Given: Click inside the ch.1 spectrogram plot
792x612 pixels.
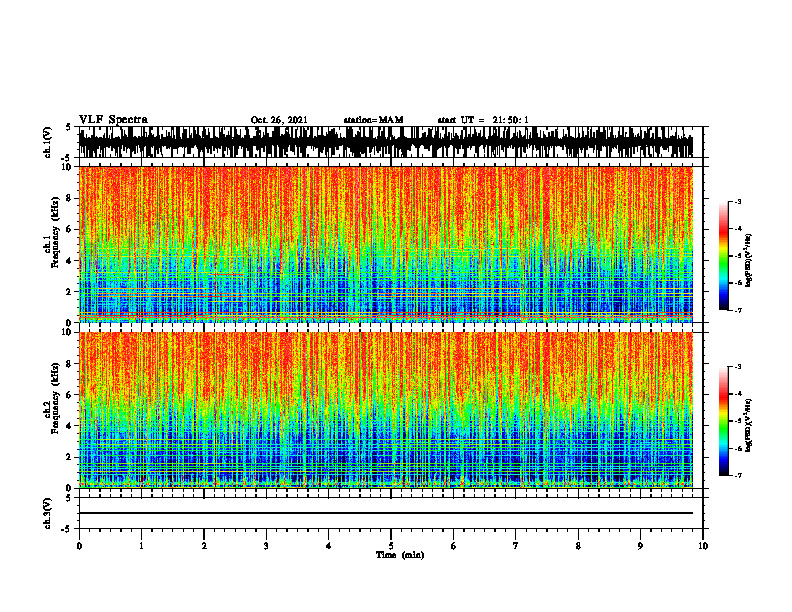Looking at the screenshot, I should [x=386, y=244].
